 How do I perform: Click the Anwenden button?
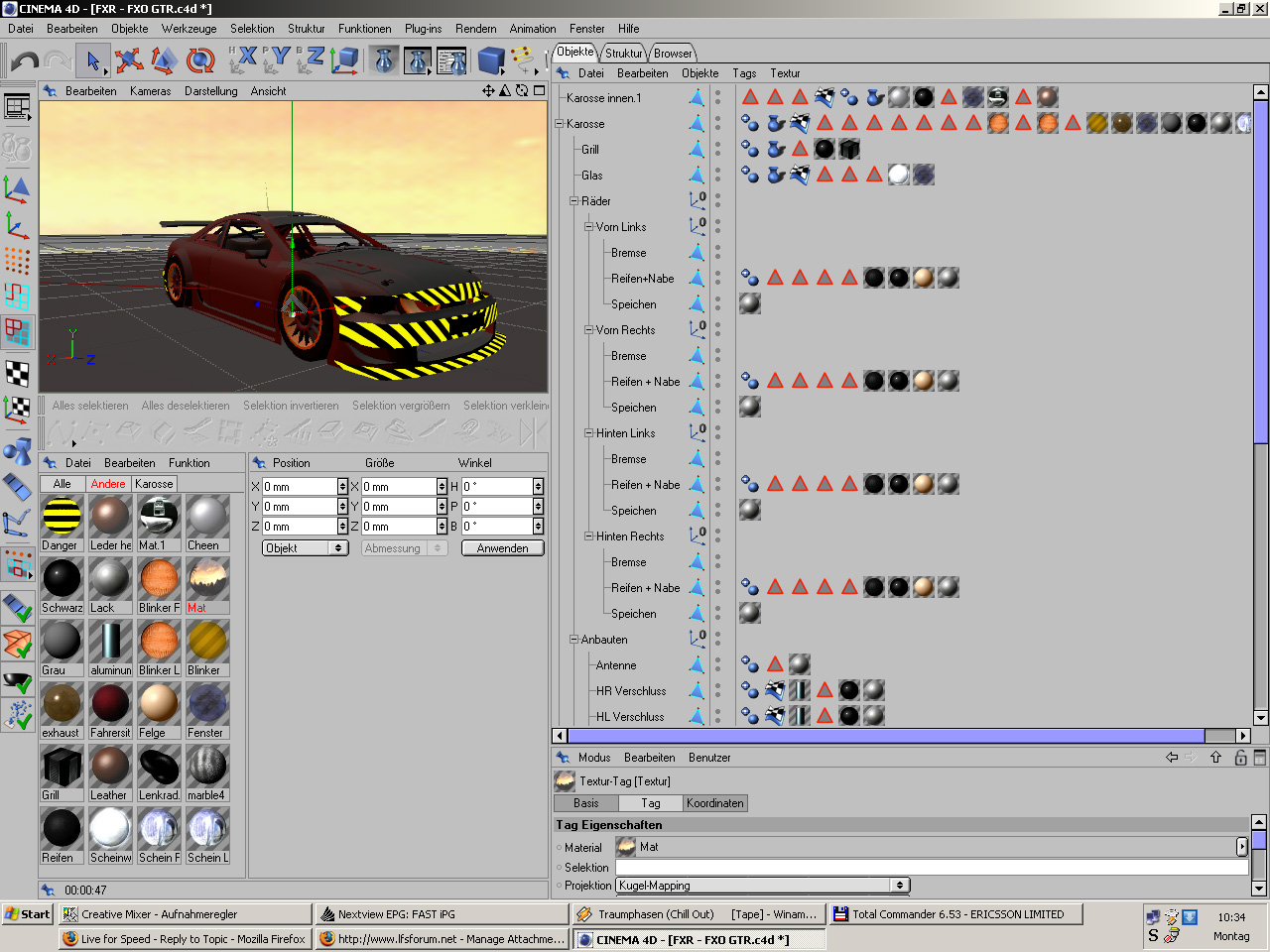(x=502, y=548)
